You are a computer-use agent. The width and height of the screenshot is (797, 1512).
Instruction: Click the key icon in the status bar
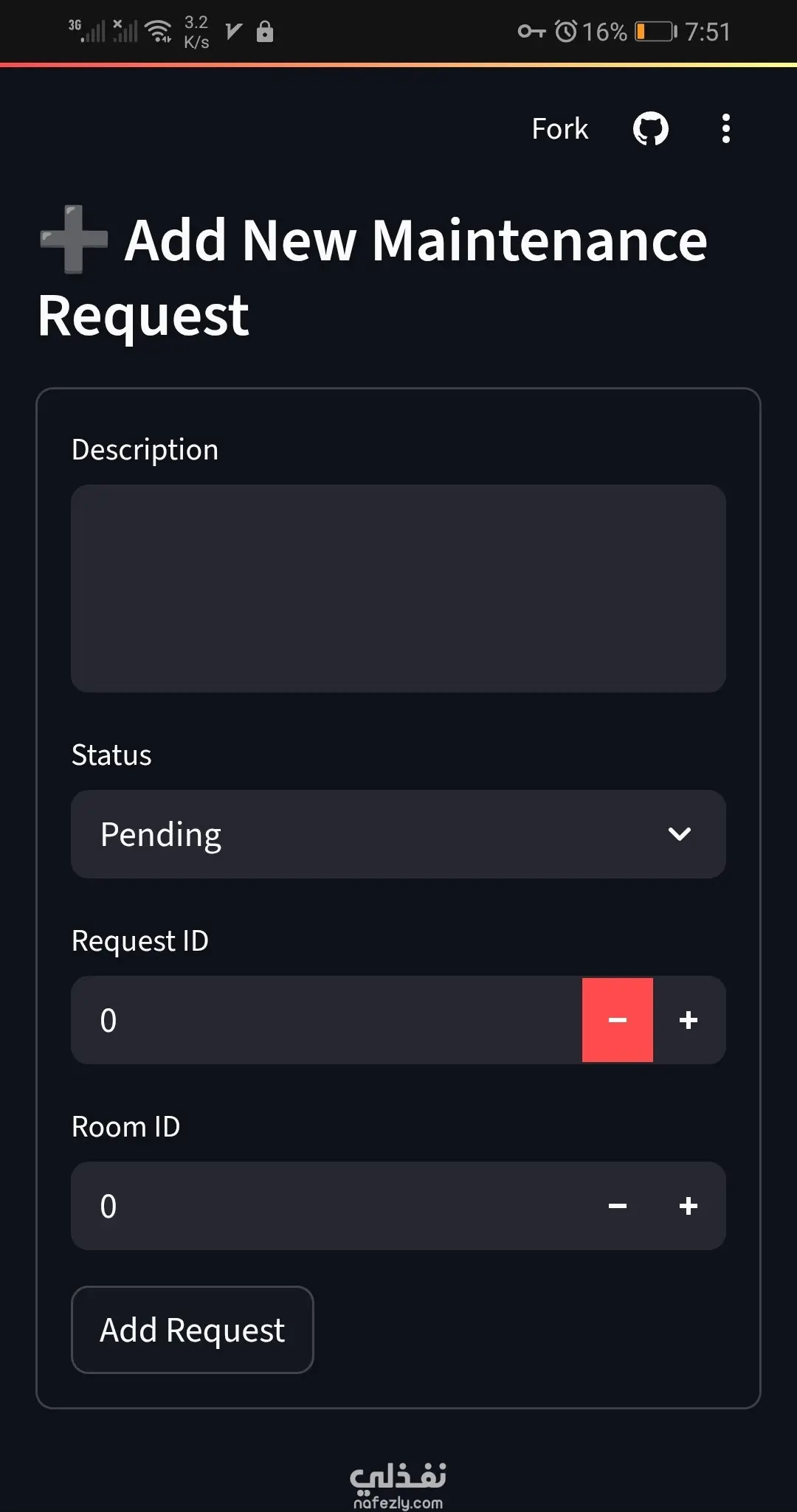click(530, 31)
